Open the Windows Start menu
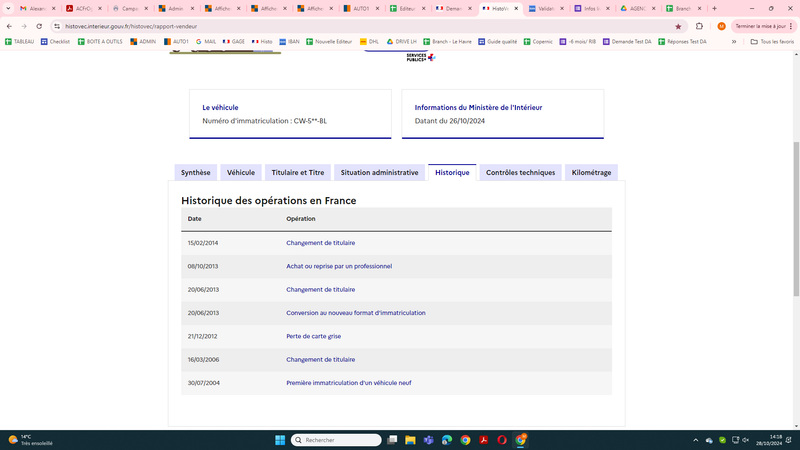Viewport: 800px width, 450px height. [280, 440]
